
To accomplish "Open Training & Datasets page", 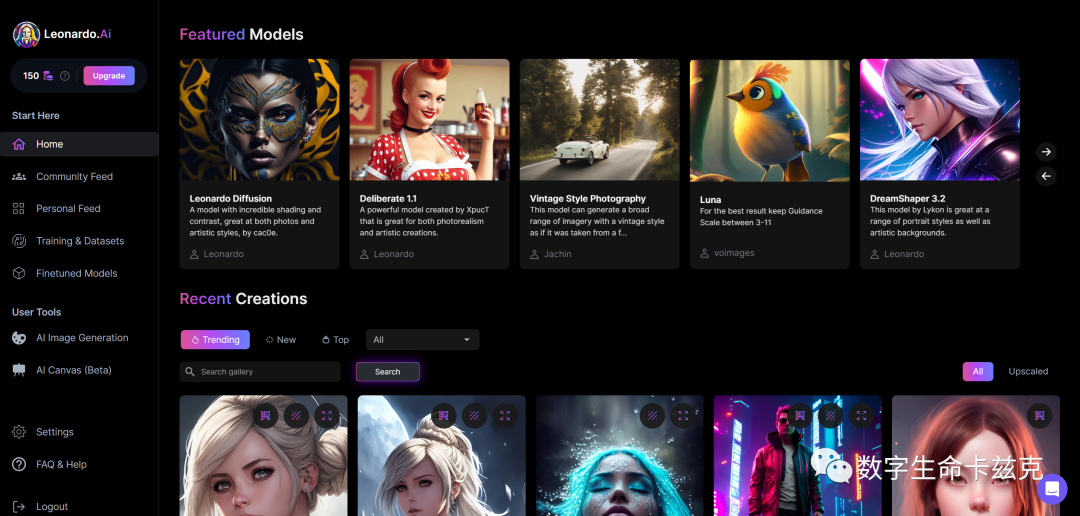I will coord(79,241).
